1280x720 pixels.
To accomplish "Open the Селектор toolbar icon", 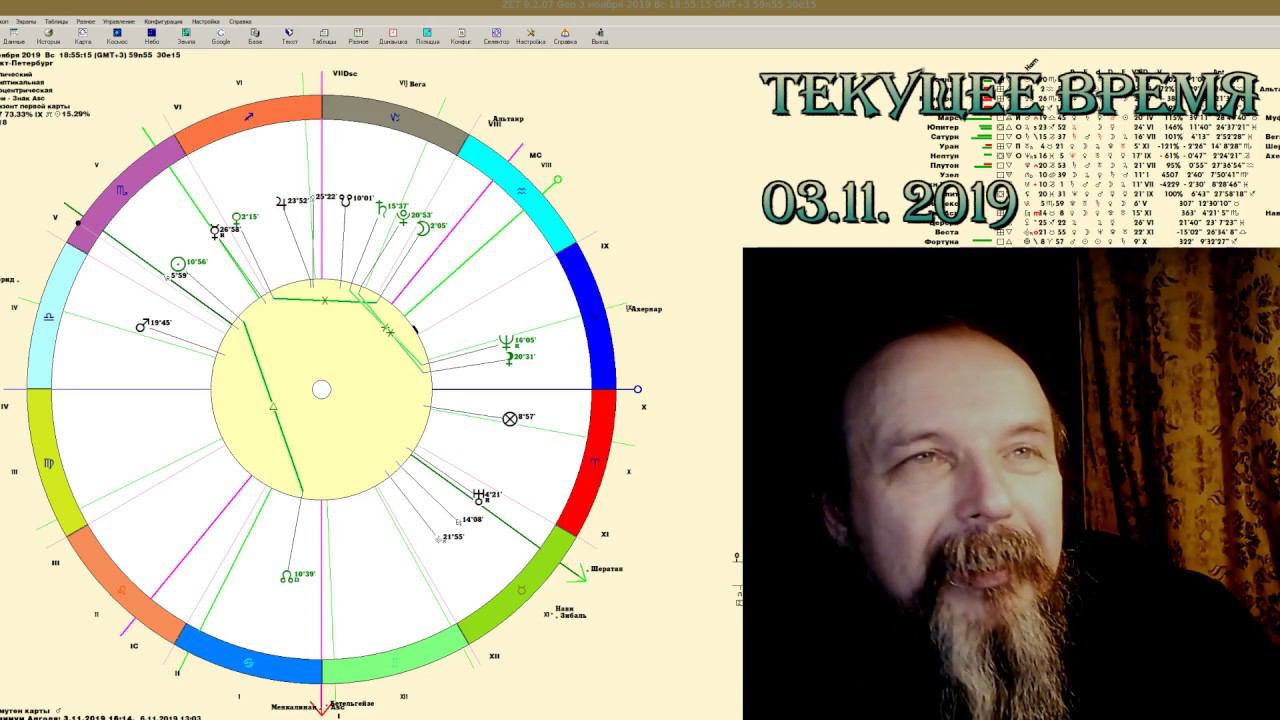I will click(x=496, y=36).
